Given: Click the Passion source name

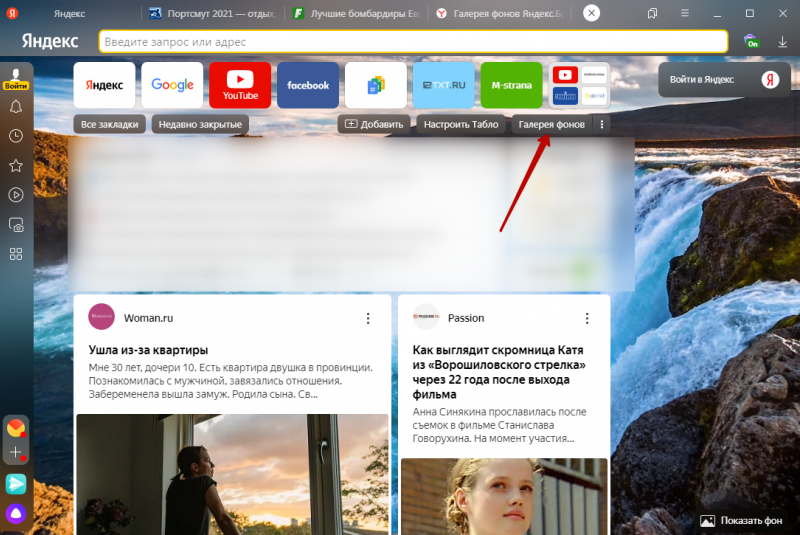Looking at the screenshot, I should click(466, 318).
